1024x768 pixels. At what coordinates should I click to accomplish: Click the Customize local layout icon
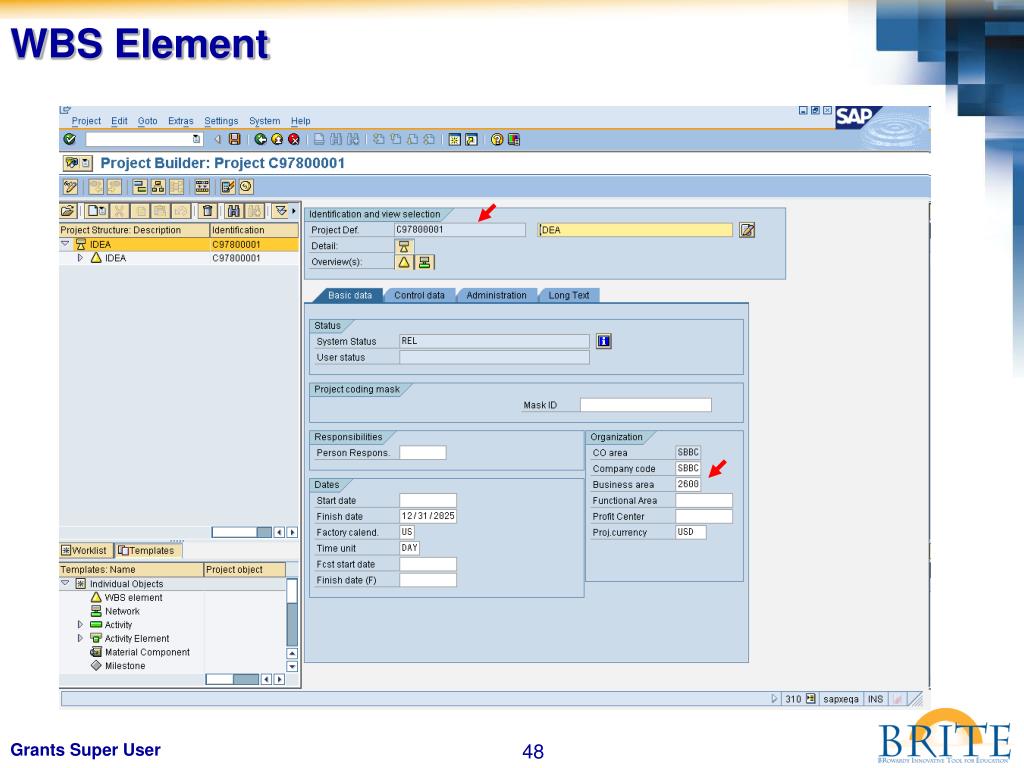[514, 139]
